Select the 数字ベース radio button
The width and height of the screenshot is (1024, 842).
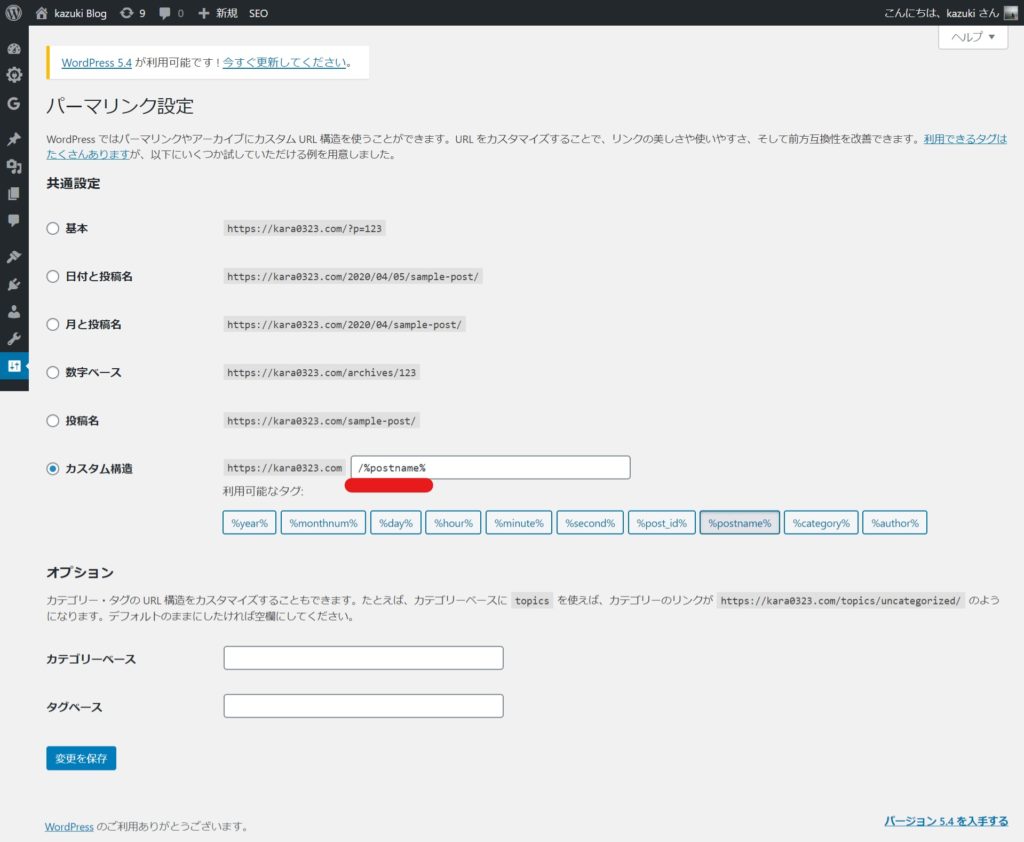53,372
